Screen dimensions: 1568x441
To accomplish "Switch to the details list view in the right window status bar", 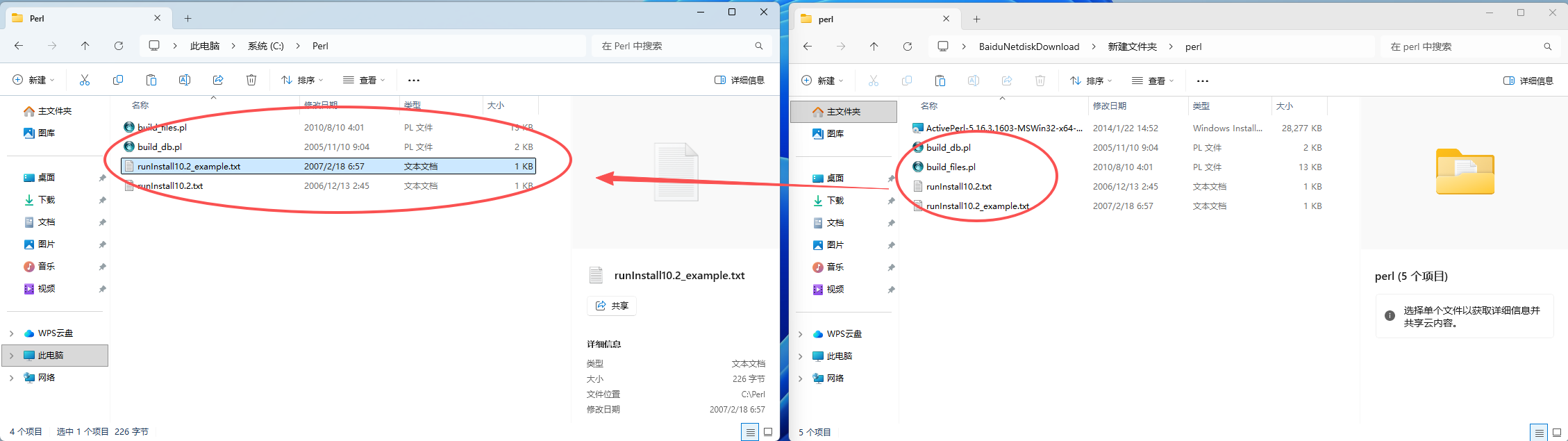I will tap(1539, 433).
